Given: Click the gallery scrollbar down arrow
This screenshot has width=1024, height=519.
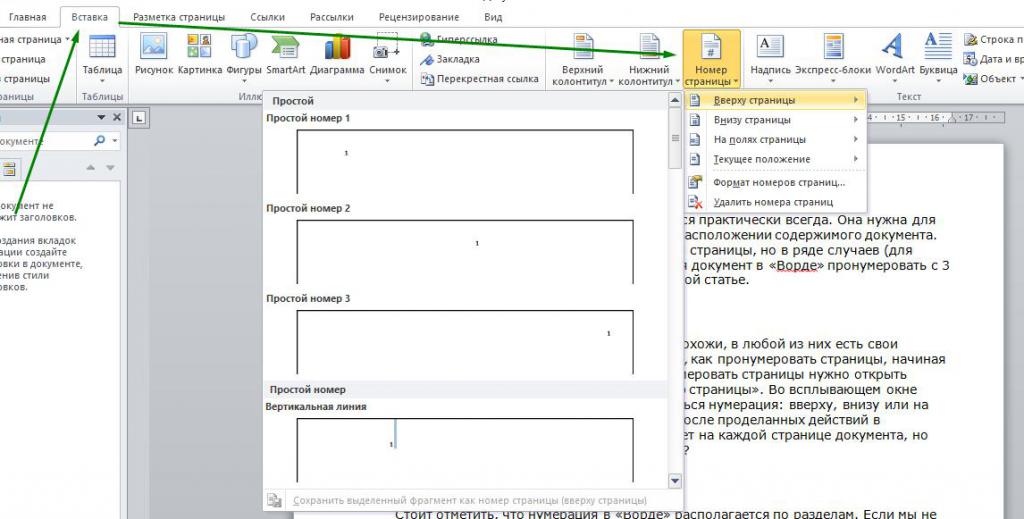Looking at the screenshot, I should coord(675,481).
